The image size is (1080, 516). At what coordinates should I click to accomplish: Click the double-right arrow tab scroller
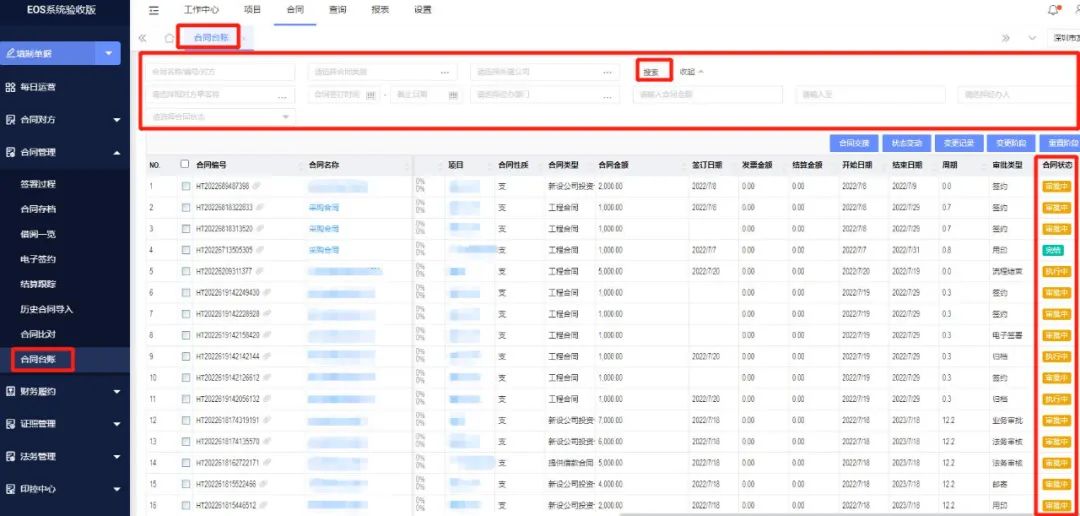[1006, 39]
